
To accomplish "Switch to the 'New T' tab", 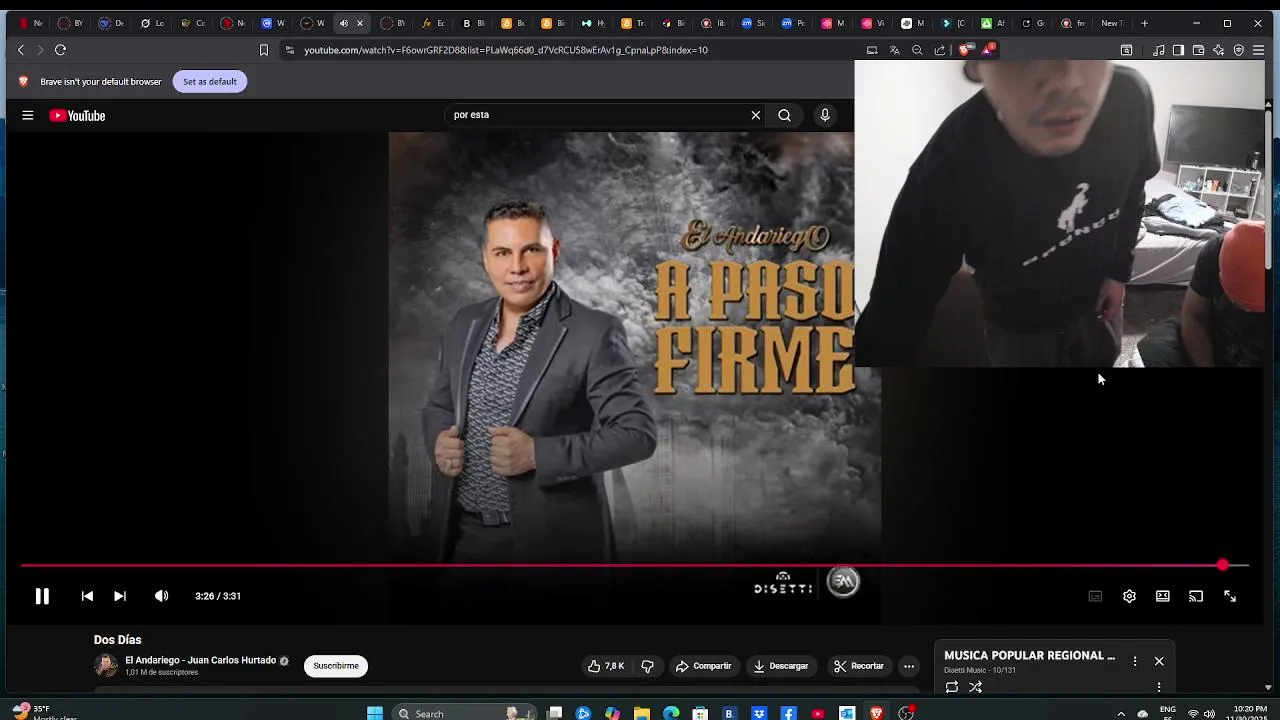I will (x=1112, y=23).
